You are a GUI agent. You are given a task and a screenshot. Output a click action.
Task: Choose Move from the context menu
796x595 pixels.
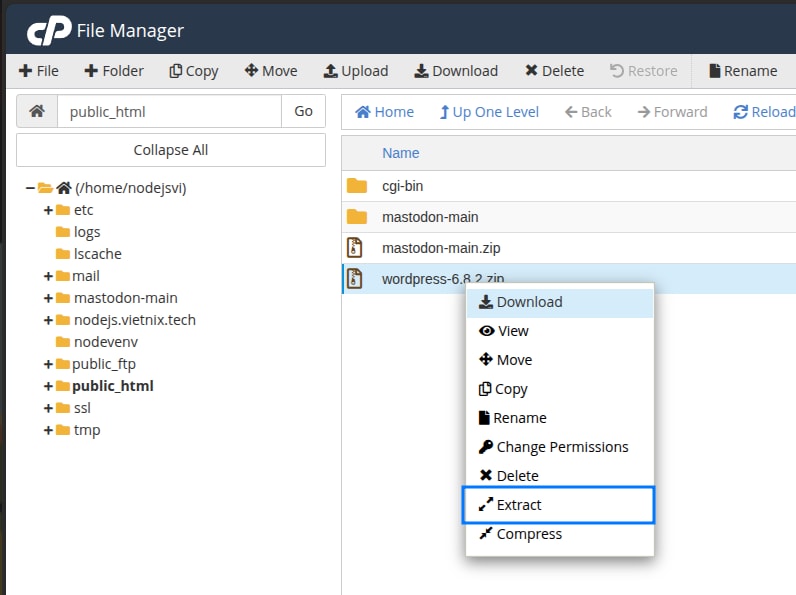pyautogui.click(x=559, y=360)
